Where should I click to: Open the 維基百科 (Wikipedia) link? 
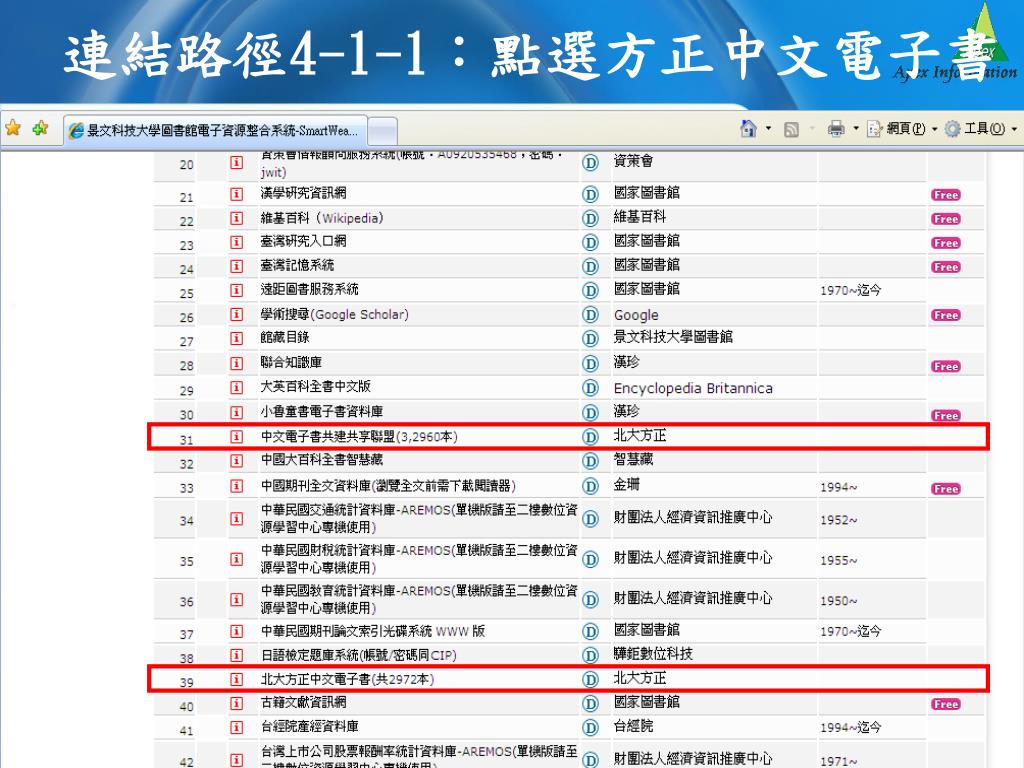pos(322,217)
